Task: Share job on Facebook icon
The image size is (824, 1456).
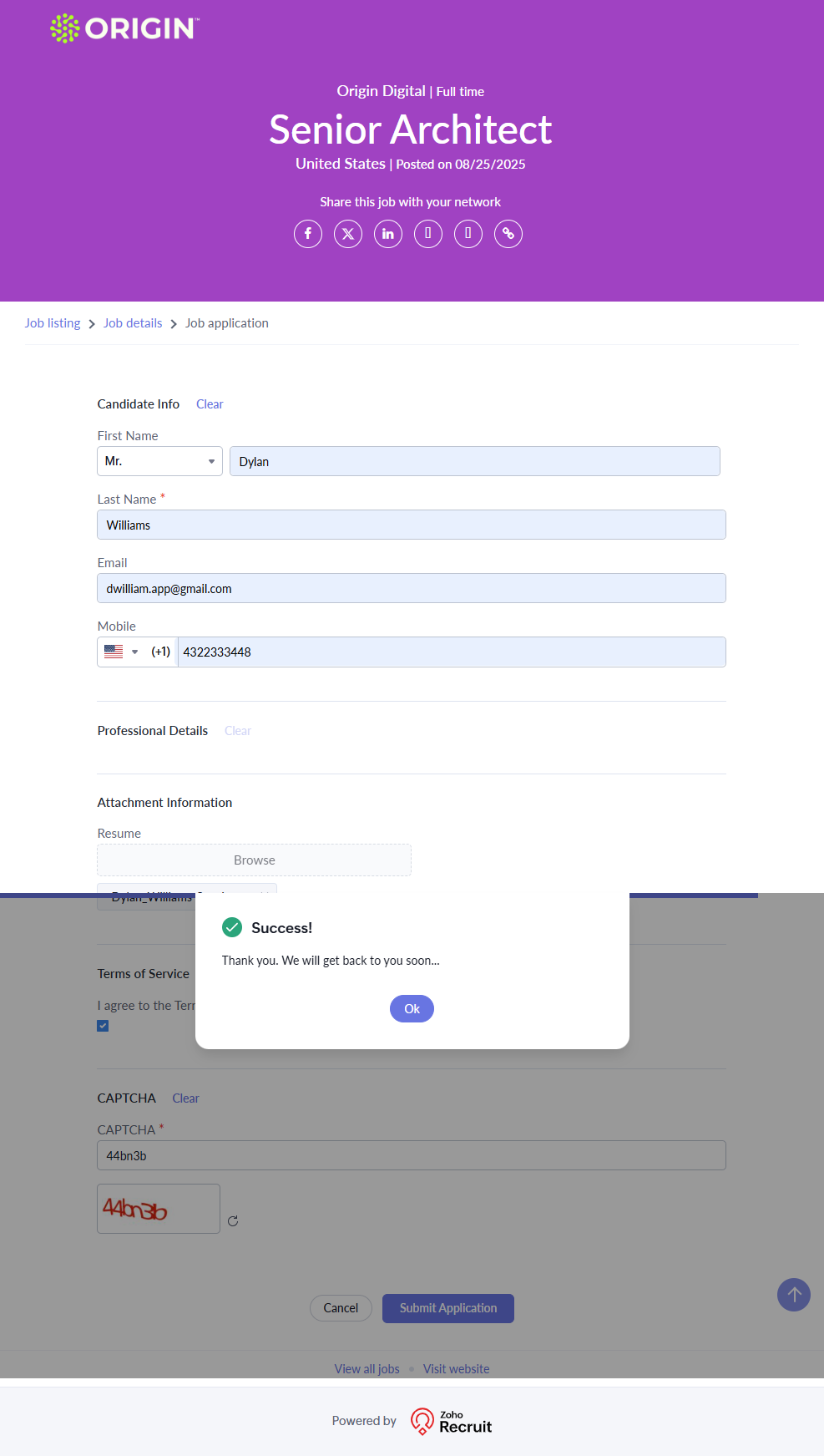Action: pyautogui.click(x=308, y=234)
